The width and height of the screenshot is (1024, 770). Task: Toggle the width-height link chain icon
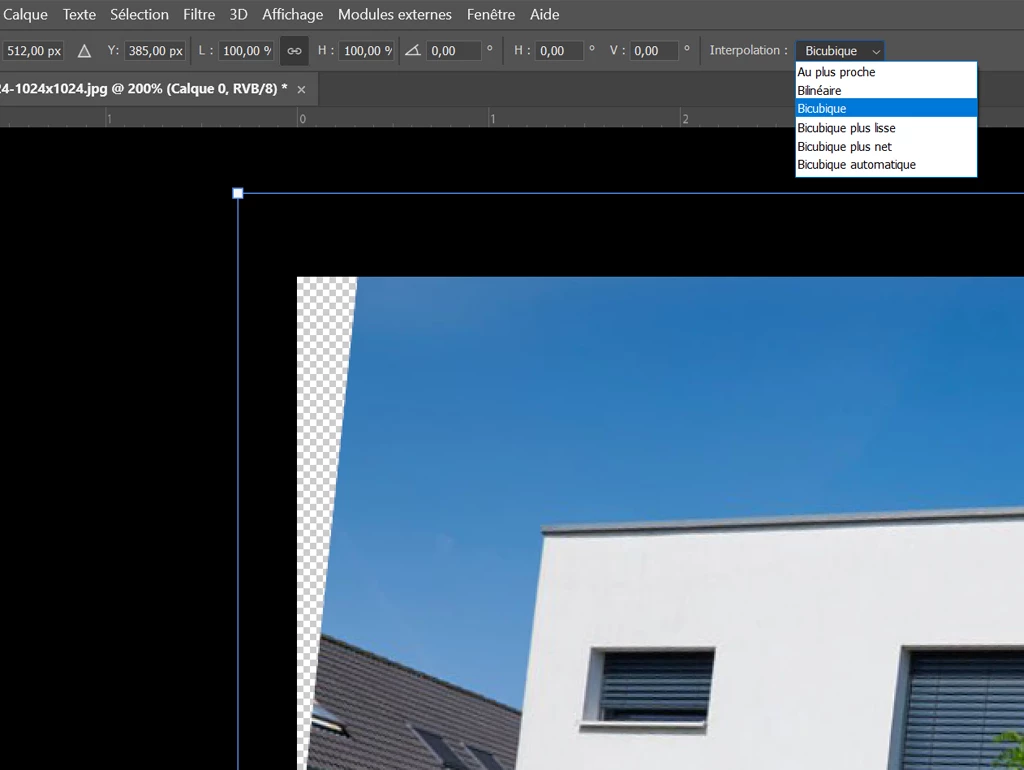pyautogui.click(x=295, y=51)
